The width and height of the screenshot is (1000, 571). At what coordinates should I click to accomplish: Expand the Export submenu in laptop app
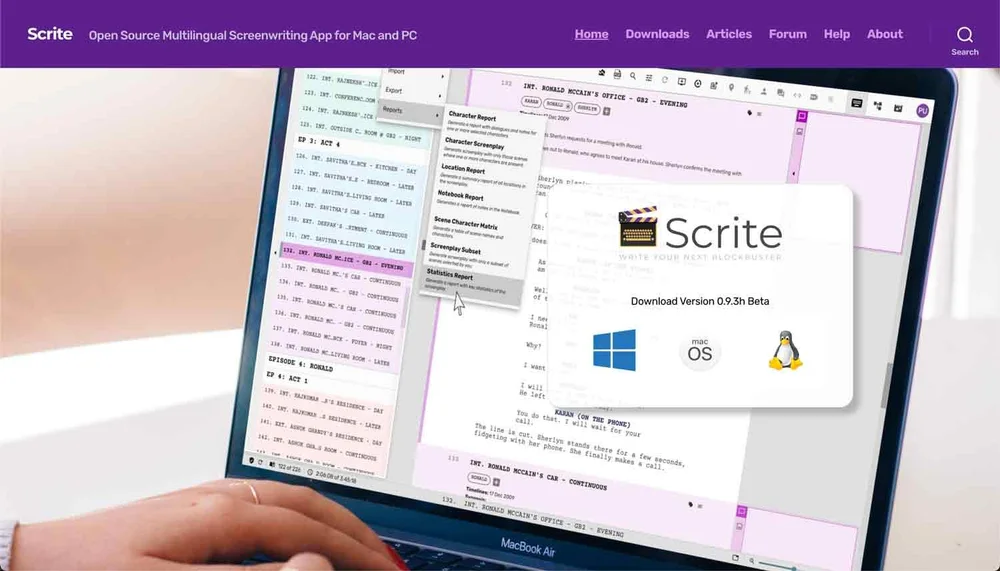[413, 93]
